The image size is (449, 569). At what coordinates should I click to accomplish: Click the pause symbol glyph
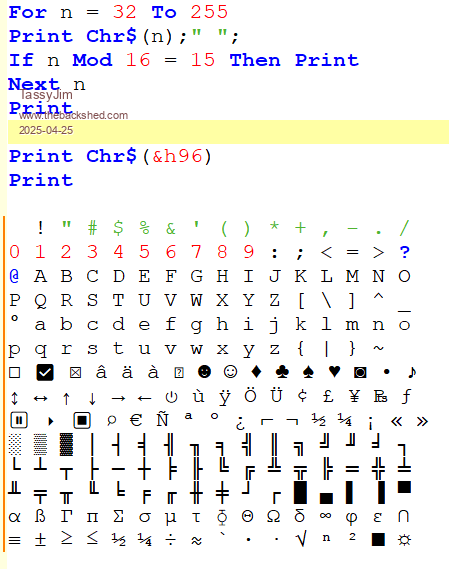19,421
